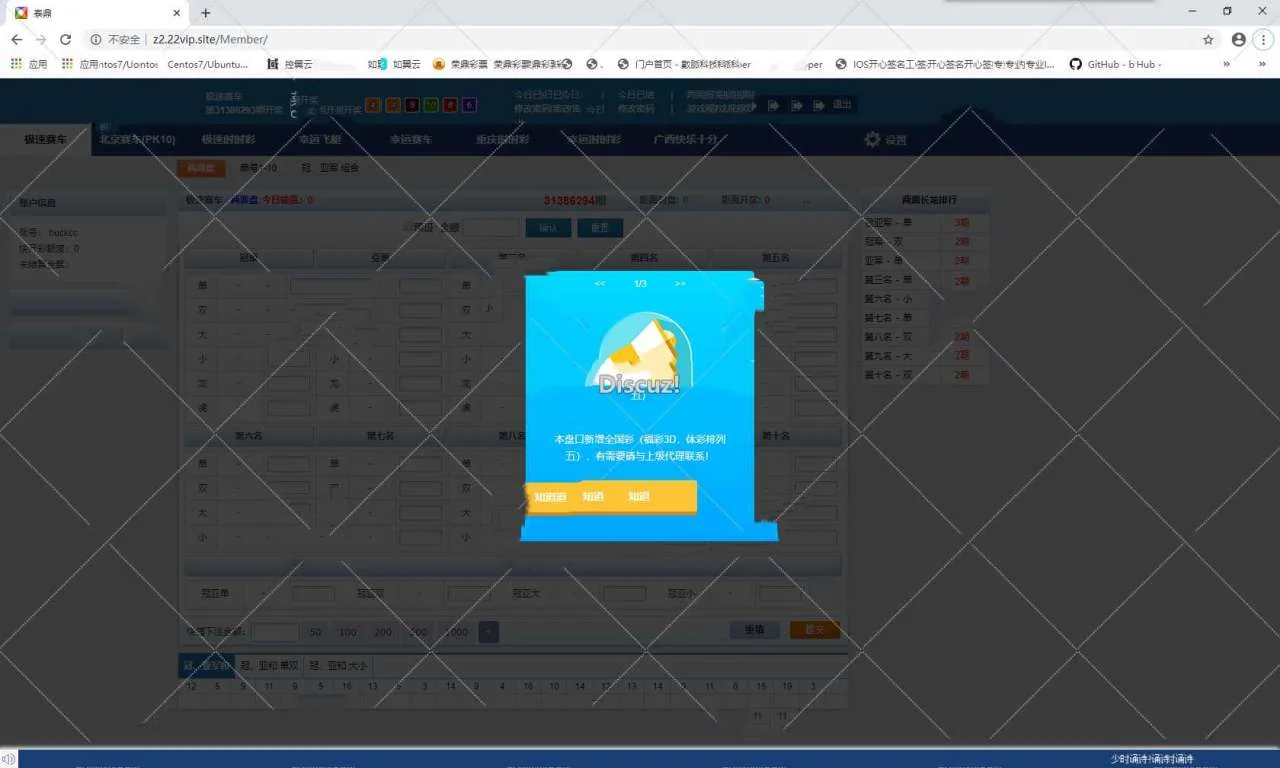Open the 幸运飞艇 game tab
This screenshot has width=1280, height=768.
[x=319, y=140]
